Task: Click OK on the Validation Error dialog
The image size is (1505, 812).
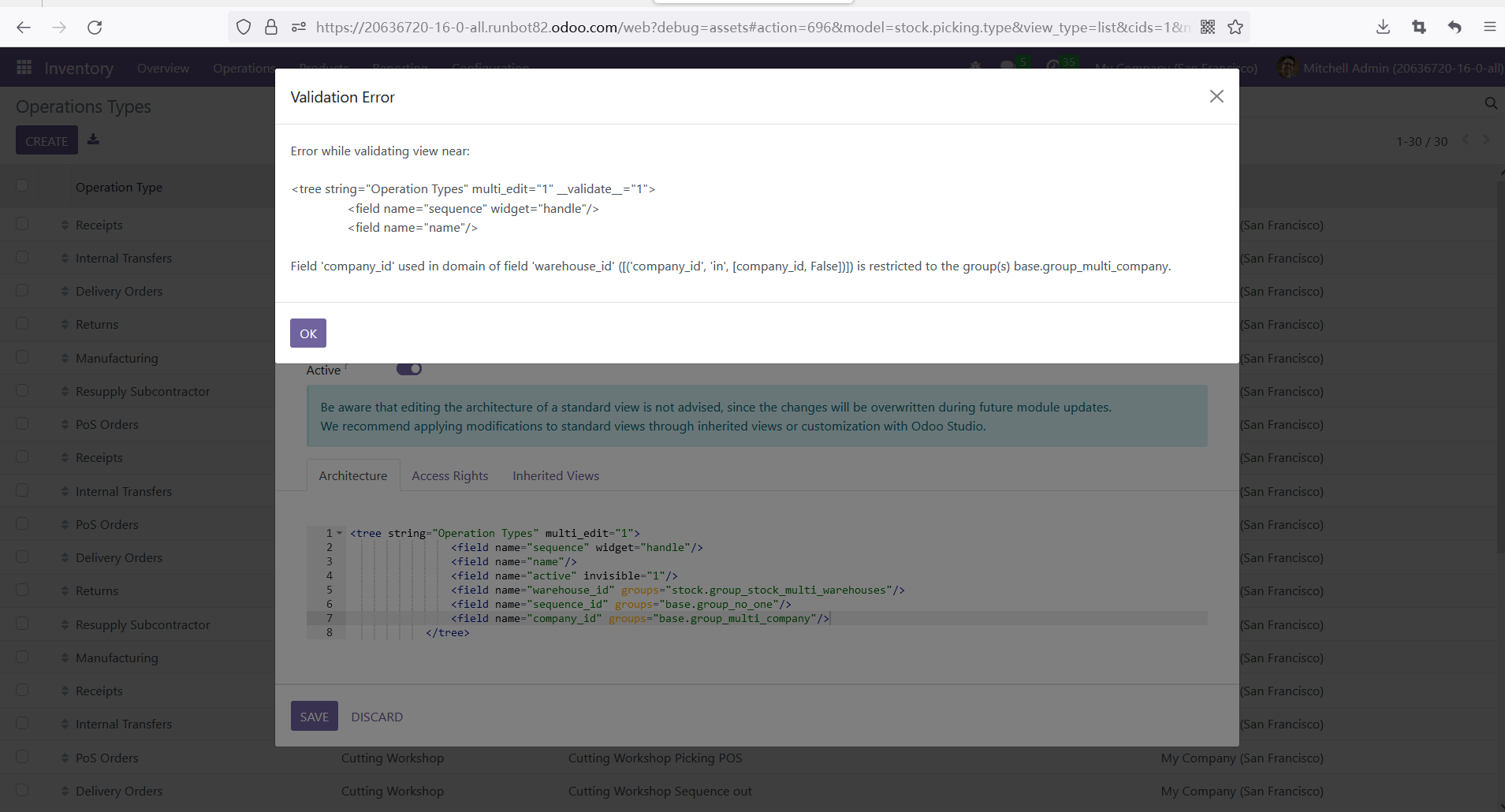Action: click(307, 333)
